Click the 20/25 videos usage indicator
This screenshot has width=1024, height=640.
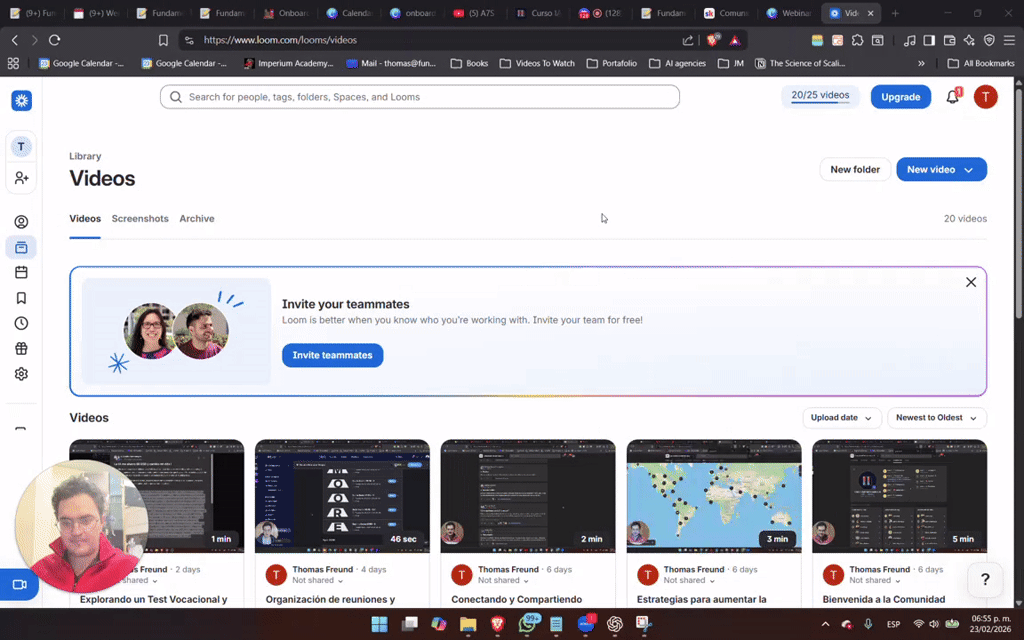click(820, 97)
